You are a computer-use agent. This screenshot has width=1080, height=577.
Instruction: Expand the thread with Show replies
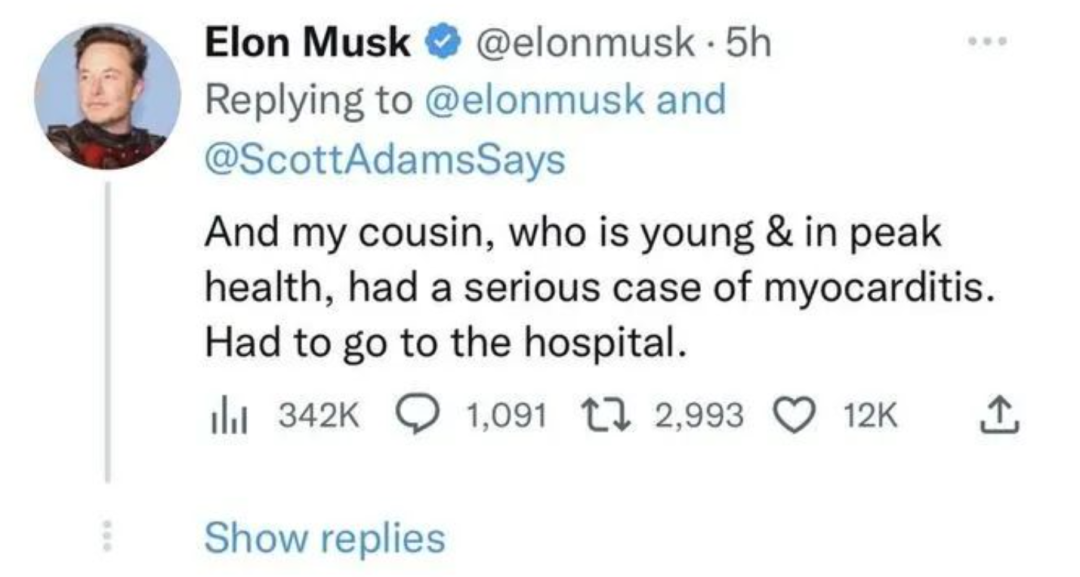(324, 538)
